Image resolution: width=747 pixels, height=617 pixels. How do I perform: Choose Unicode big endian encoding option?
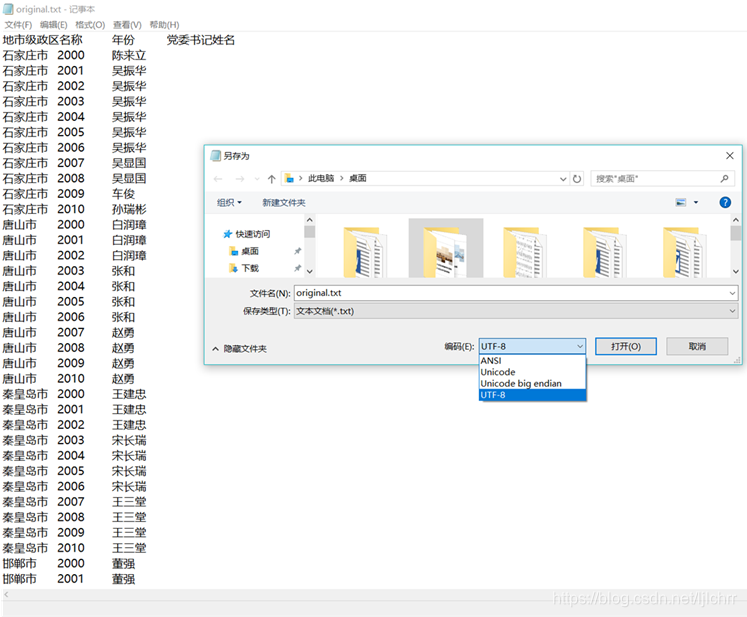tap(532, 384)
